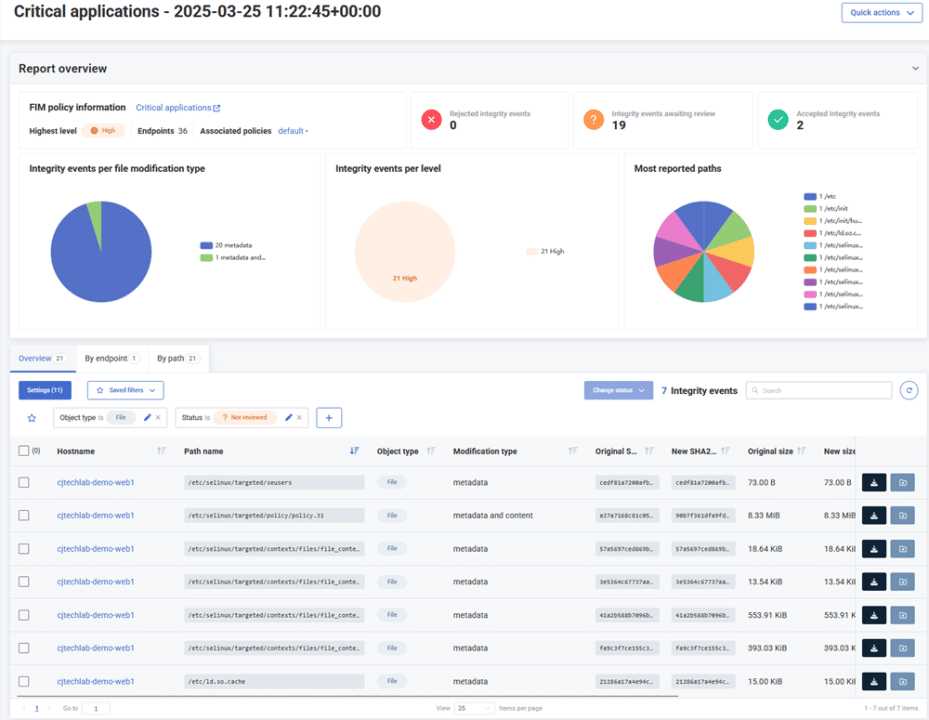Expand the Saved filters dropdown
929x720 pixels.
coord(124,390)
